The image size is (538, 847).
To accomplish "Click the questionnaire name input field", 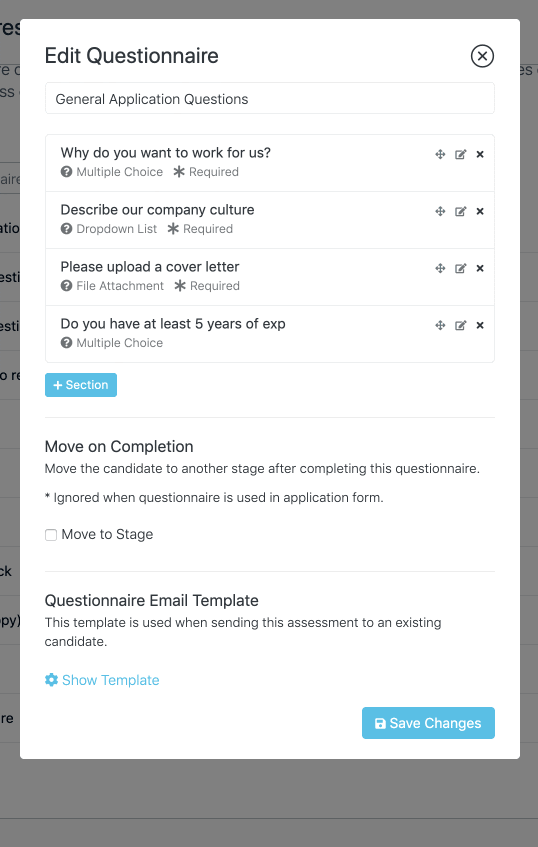I will pyautogui.click(x=270, y=98).
